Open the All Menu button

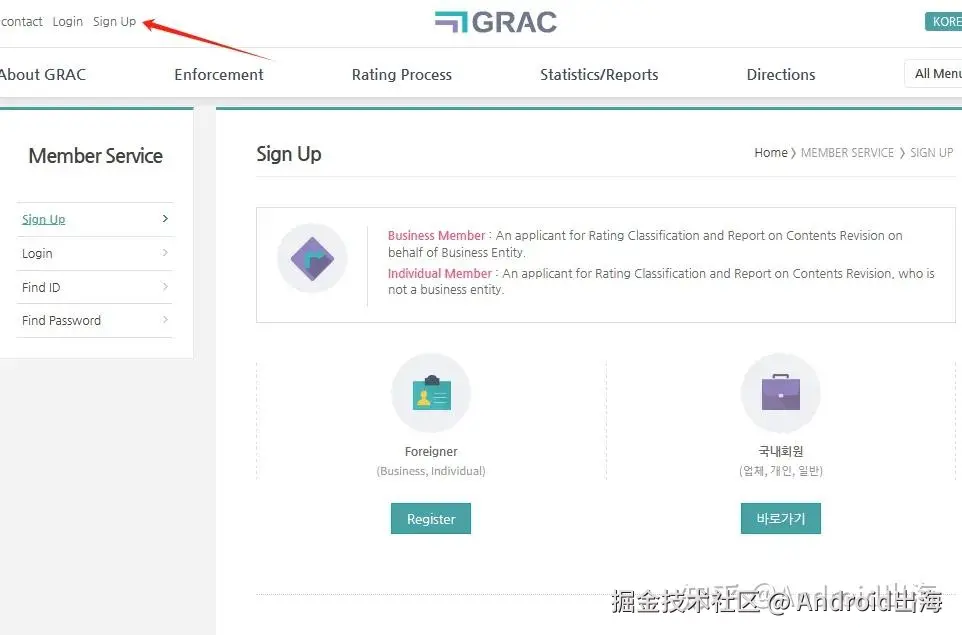pyautogui.click(x=934, y=74)
